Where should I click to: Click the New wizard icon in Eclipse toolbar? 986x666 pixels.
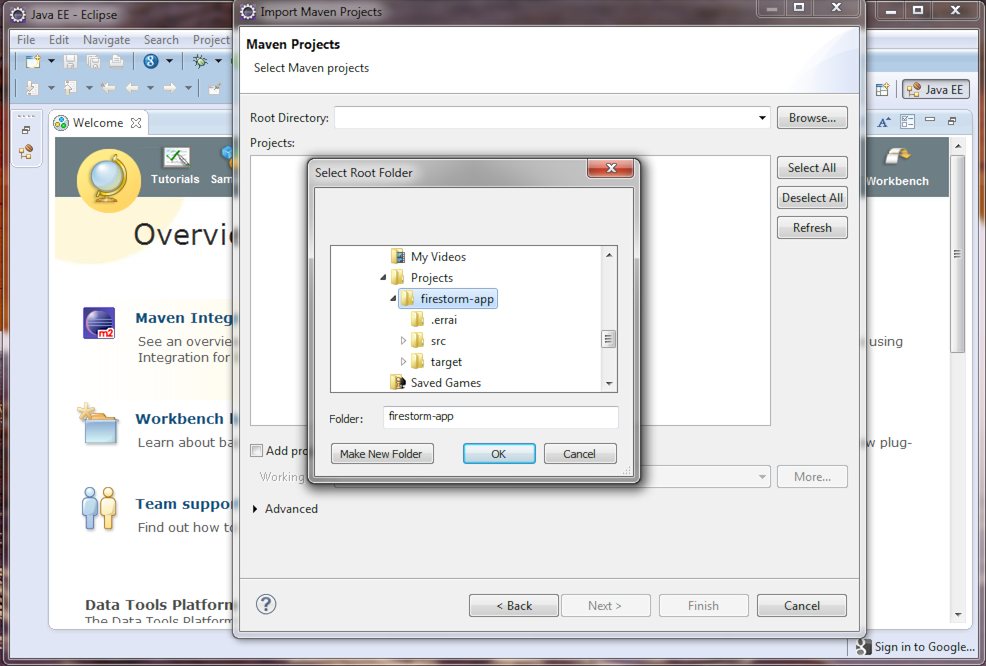pos(33,61)
